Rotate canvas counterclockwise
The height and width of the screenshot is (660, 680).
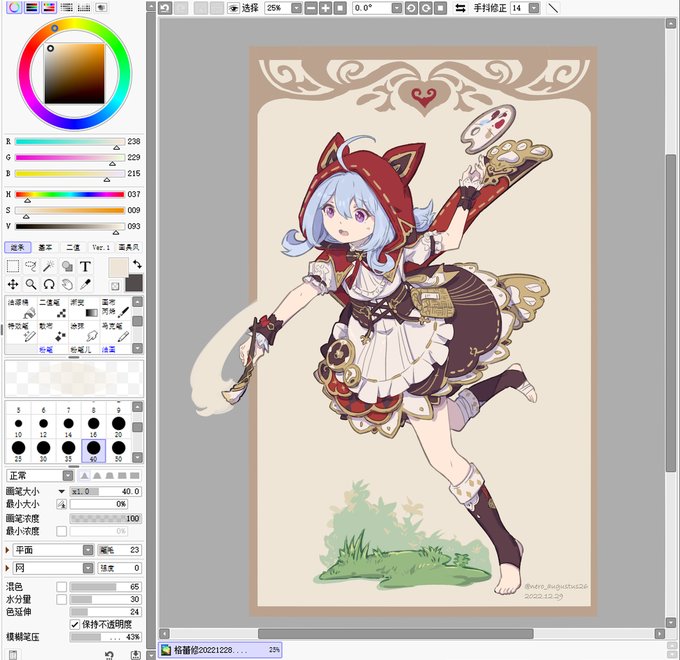[411, 8]
